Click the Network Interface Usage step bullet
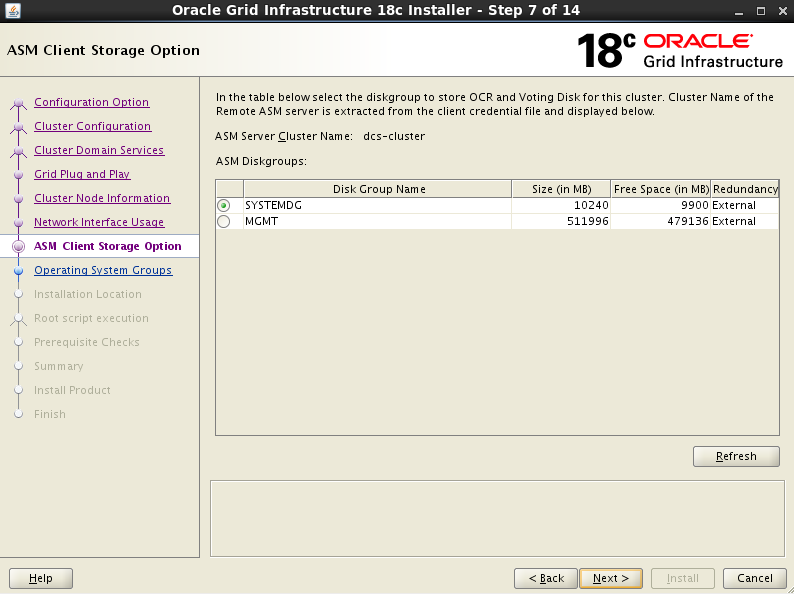This screenshot has width=794, height=594. 19,223
